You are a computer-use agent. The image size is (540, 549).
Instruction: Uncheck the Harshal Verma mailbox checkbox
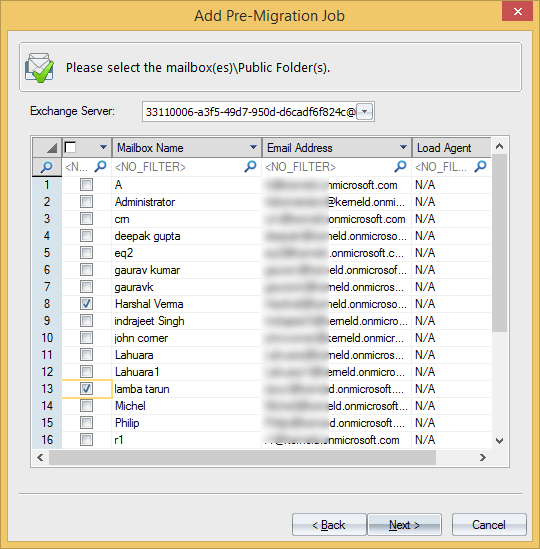pyautogui.click(x=86, y=304)
